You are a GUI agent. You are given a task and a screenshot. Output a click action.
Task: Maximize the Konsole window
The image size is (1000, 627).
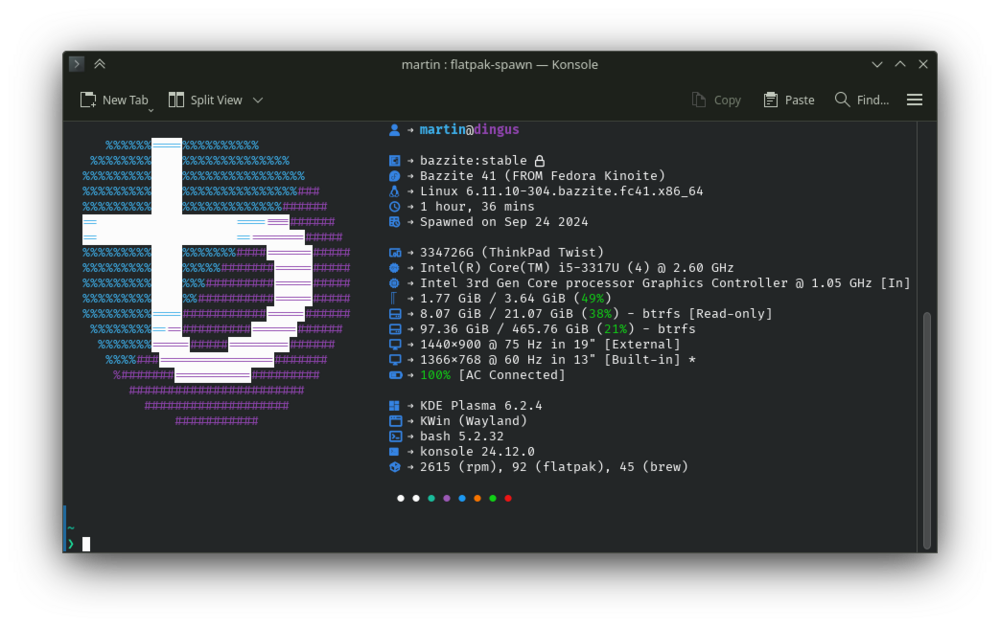tap(900, 64)
